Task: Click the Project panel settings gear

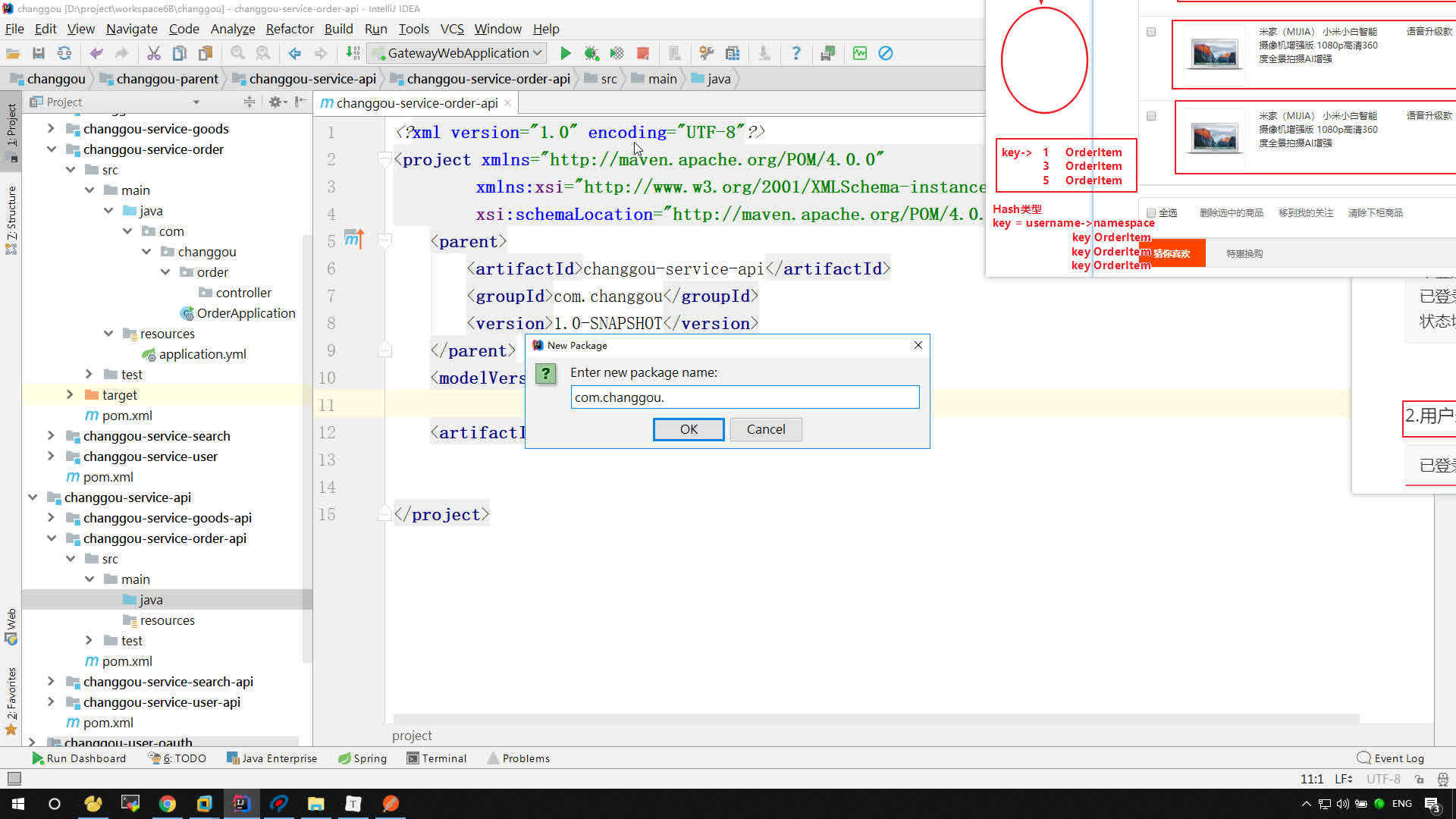Action: point(275,102)
